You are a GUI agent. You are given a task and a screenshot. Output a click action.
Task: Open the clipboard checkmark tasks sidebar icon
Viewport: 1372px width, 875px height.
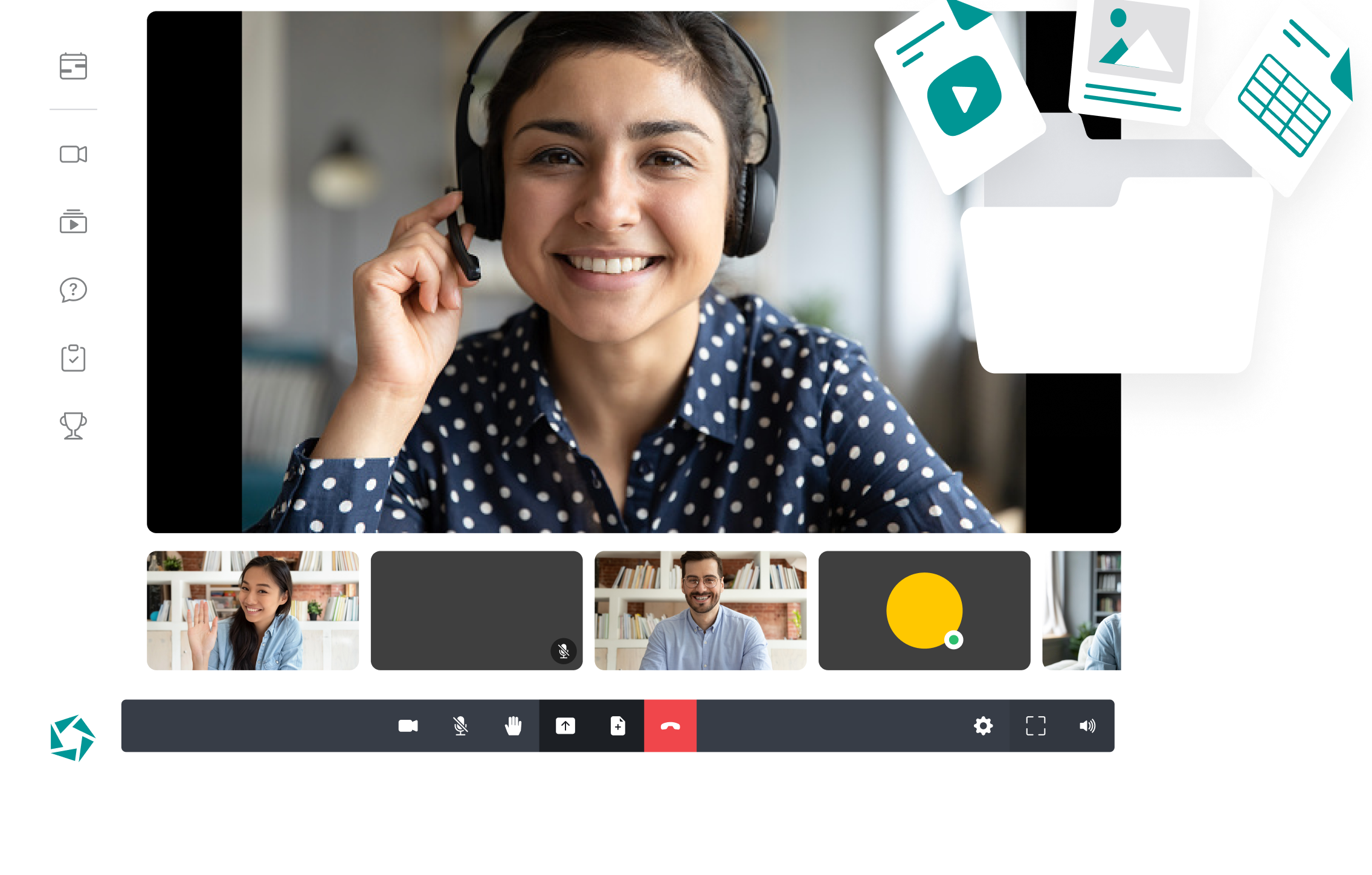coord(73,358)
